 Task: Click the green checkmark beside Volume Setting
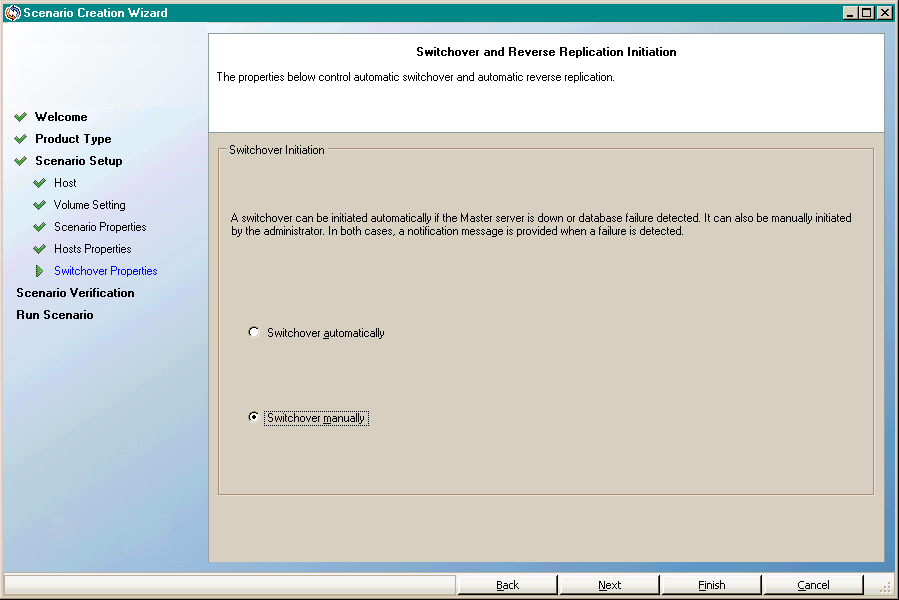click(x=40, y=205)
